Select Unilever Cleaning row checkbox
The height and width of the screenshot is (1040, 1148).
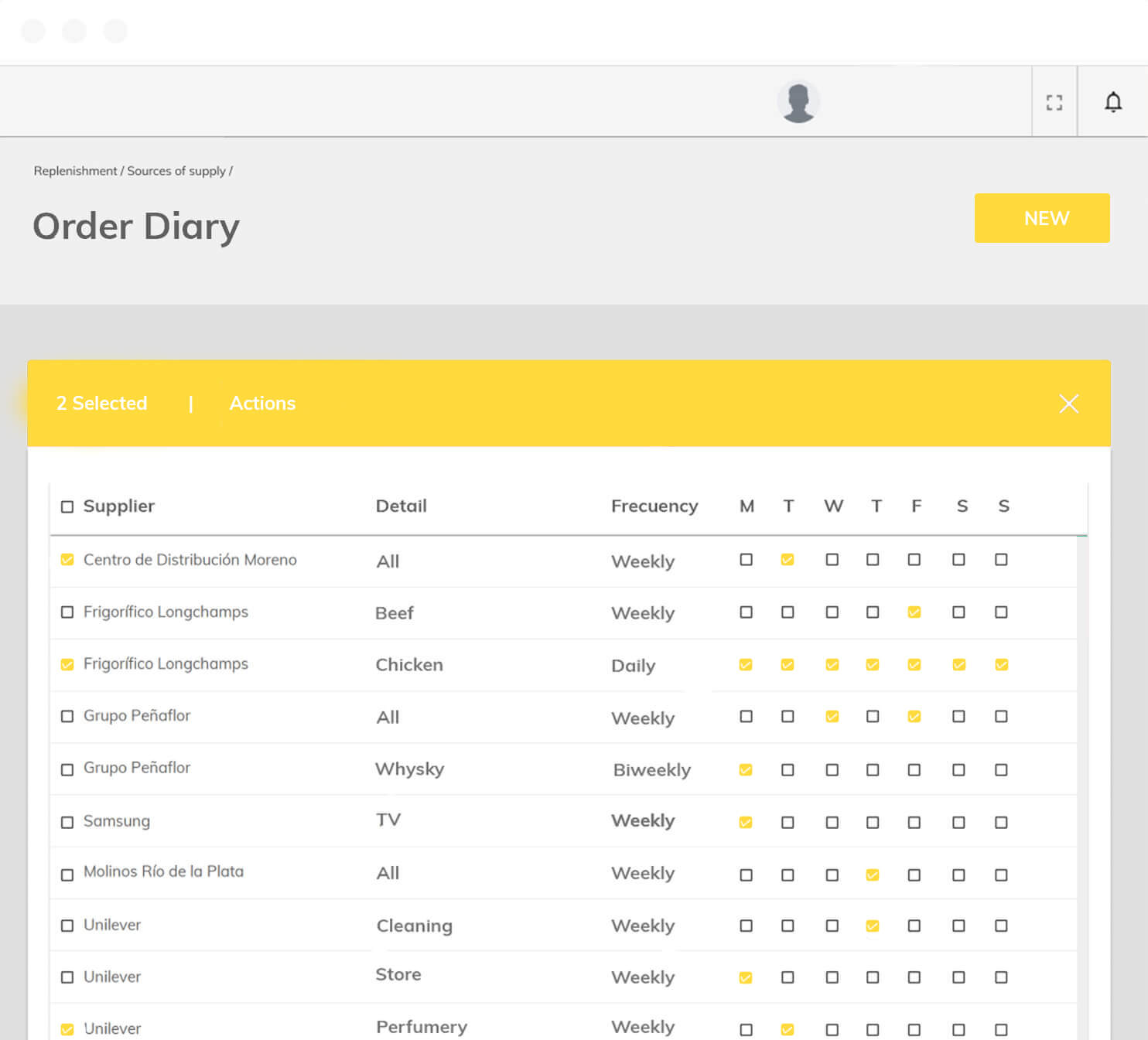(x=67, y=926)
